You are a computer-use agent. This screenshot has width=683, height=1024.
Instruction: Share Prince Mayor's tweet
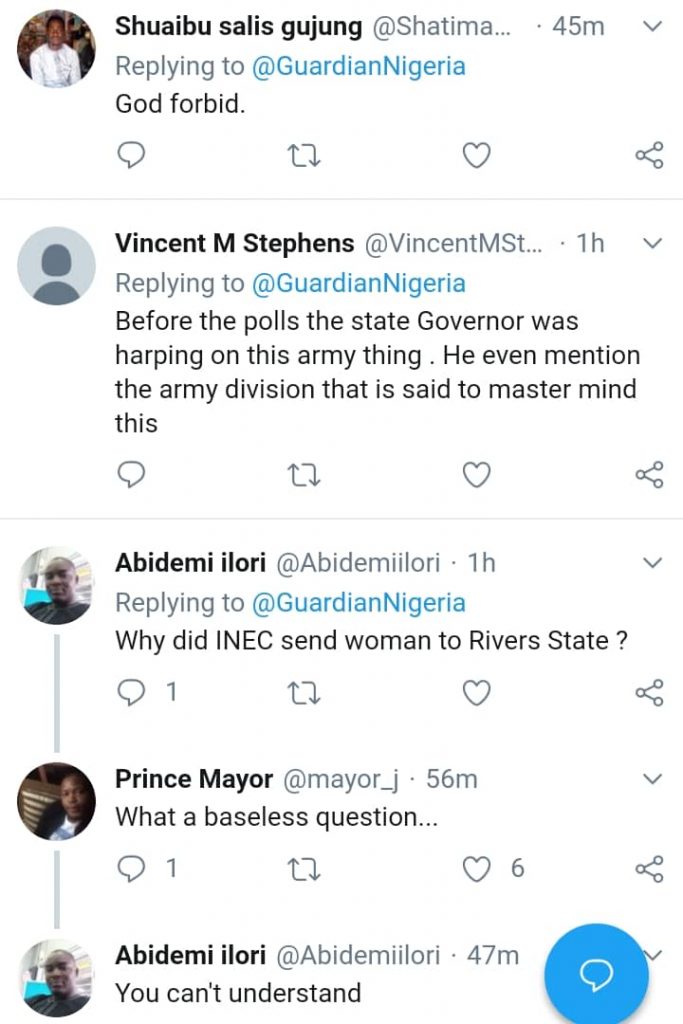650,868
